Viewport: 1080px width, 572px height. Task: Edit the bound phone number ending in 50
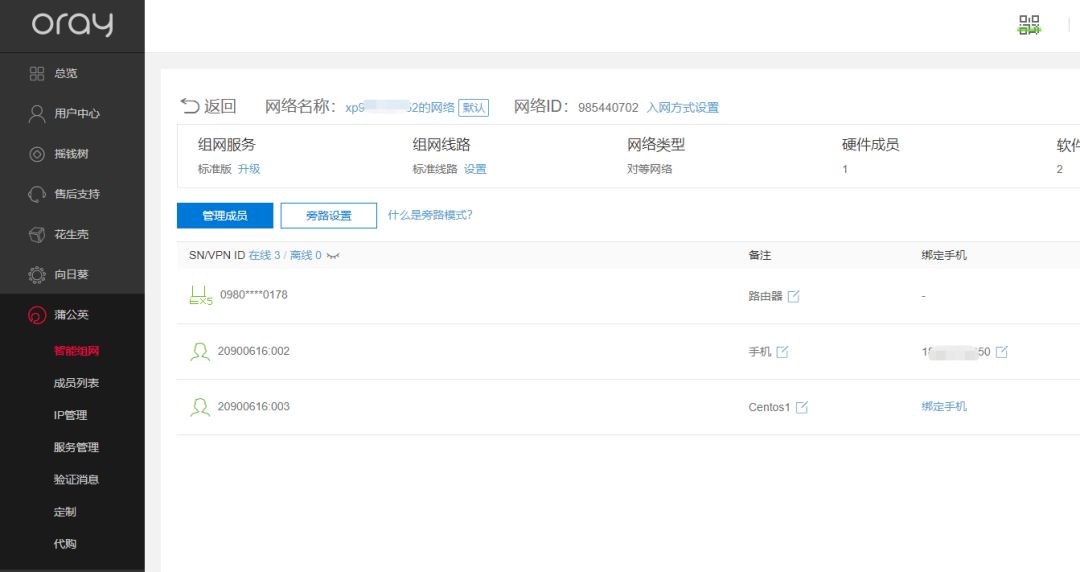[1001, 352]
